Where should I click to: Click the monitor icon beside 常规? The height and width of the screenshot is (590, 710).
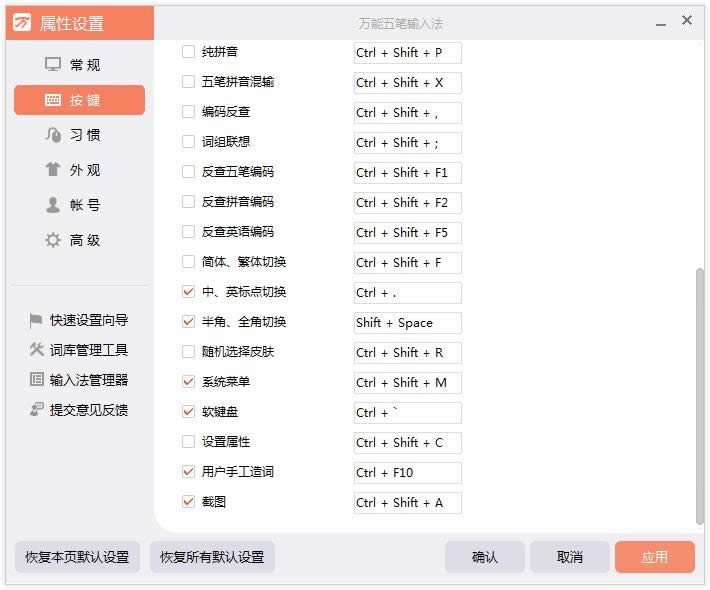[53, 65]
